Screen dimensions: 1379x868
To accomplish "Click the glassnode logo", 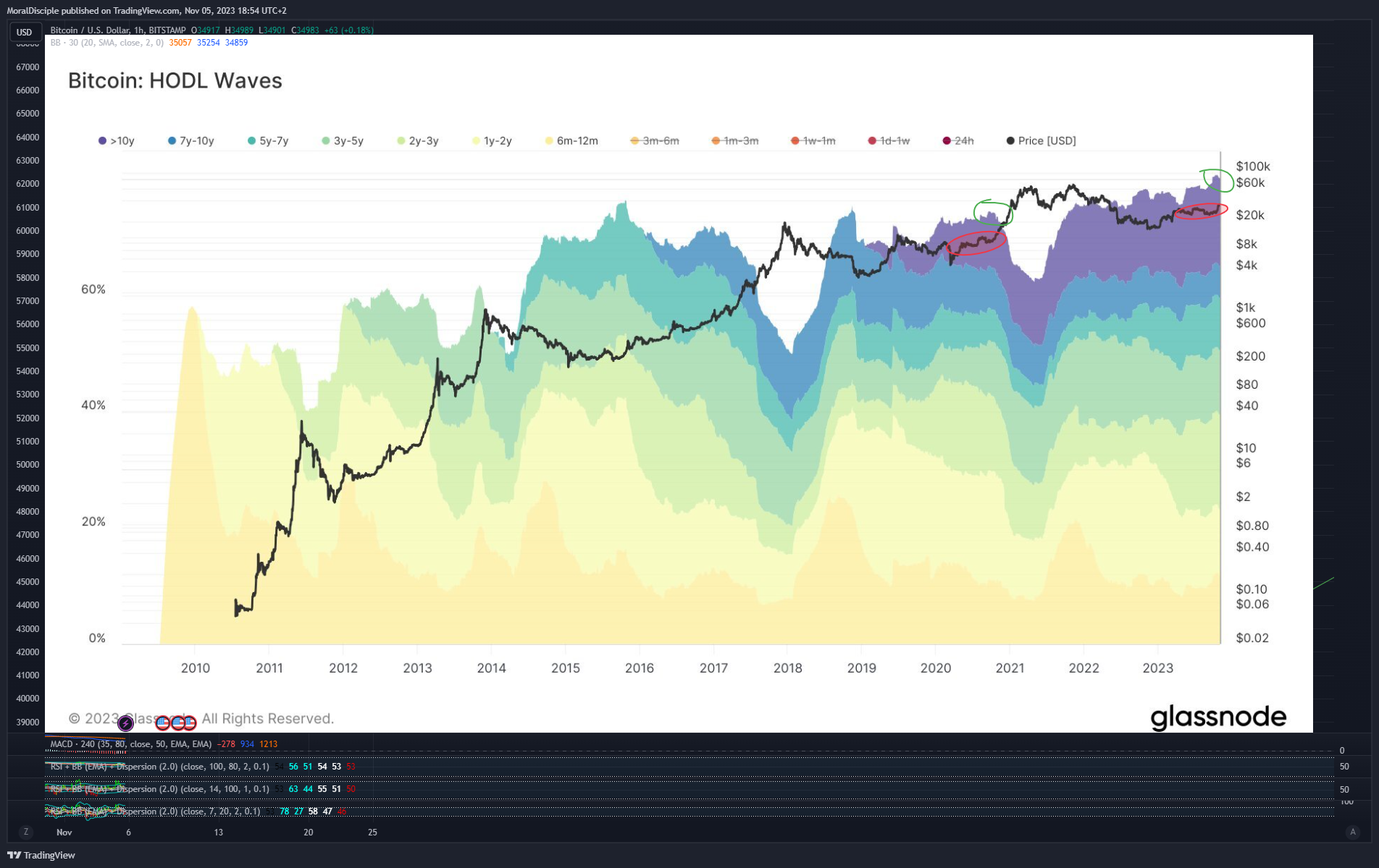I will click(1218, 717).
